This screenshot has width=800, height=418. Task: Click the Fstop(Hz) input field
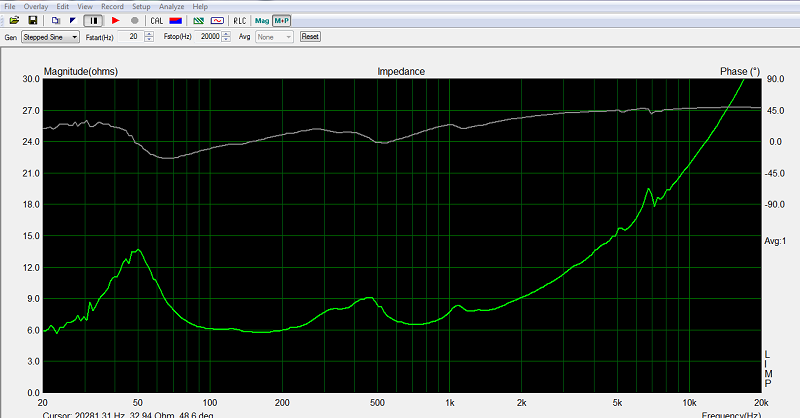(x=210, y=37)
